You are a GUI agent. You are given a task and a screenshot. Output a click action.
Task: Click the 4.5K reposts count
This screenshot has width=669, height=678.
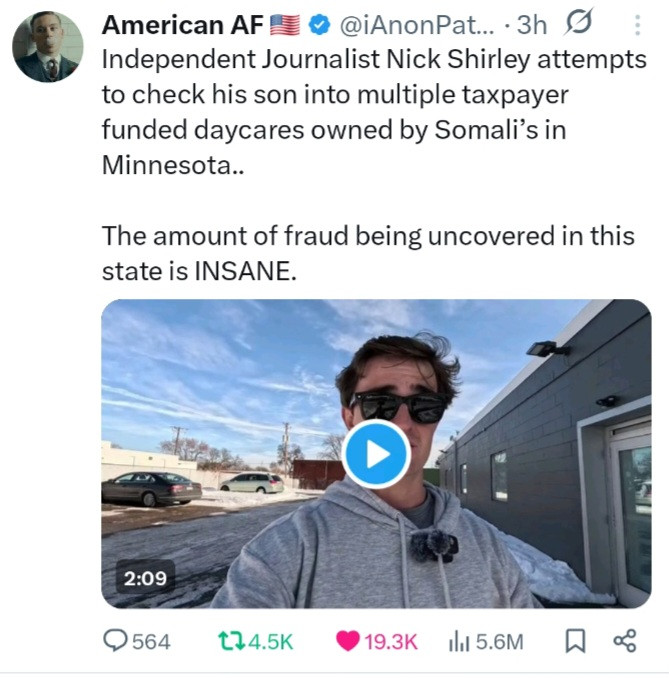pos(268,641)
